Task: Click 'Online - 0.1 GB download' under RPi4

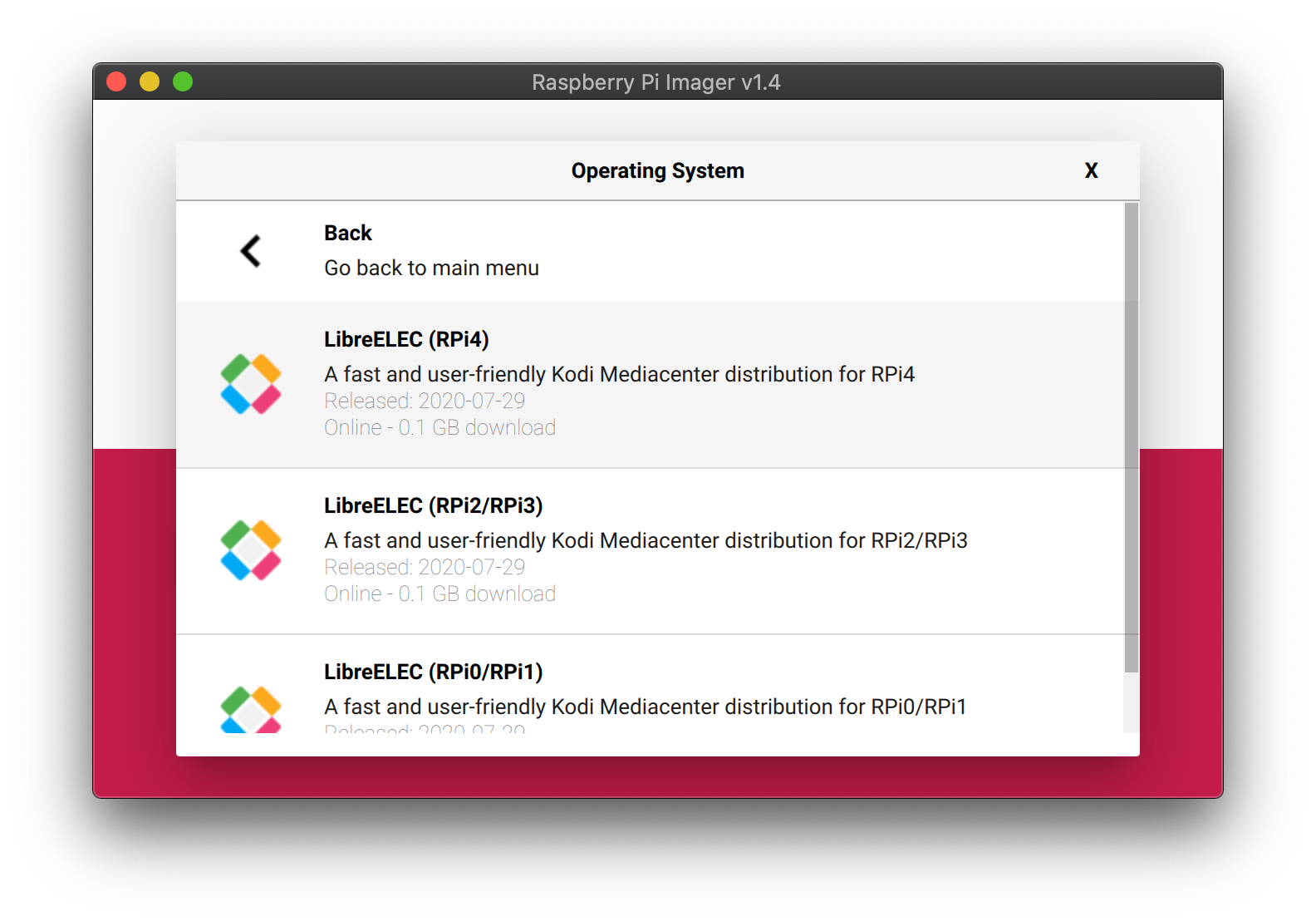Action: [439, 427]
